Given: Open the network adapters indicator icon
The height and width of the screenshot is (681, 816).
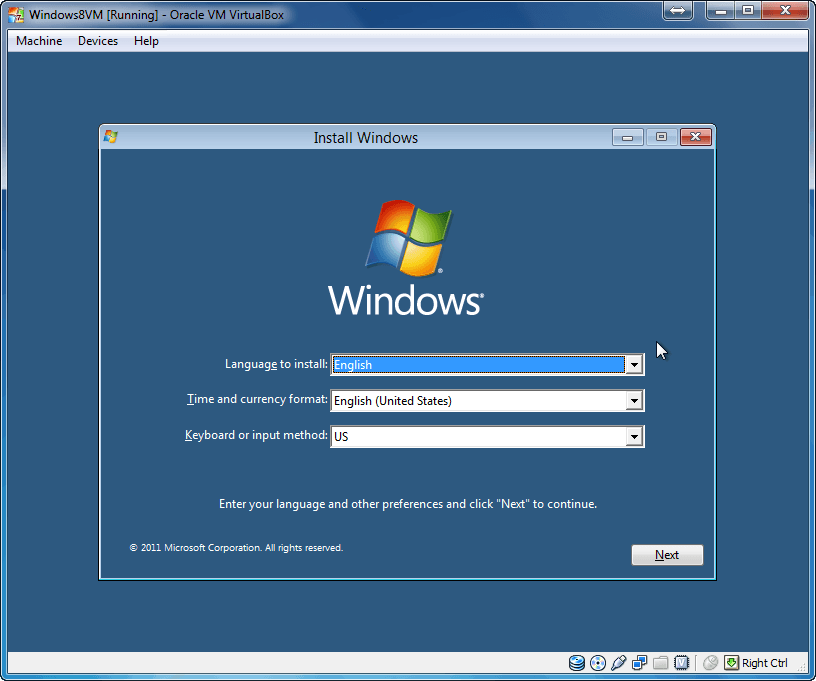Looking at the screenshot, I should (x=640, y=663).
